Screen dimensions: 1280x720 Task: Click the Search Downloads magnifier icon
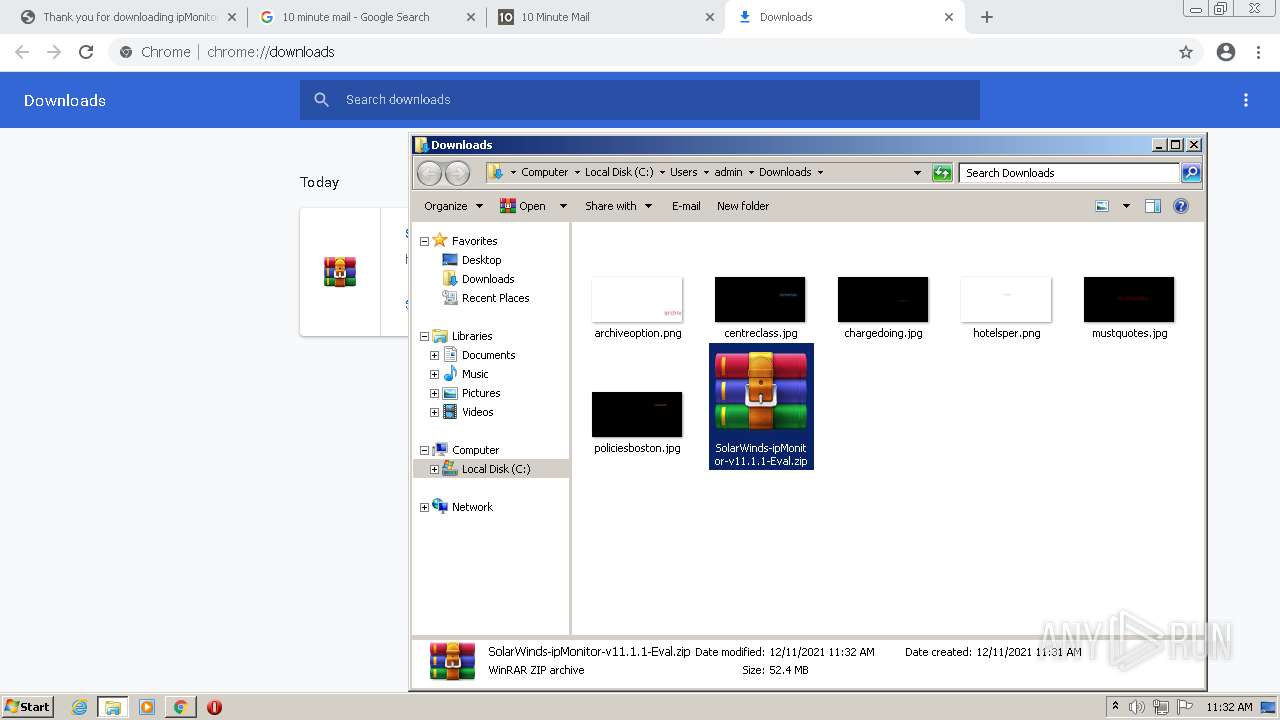coord(1190,173)
